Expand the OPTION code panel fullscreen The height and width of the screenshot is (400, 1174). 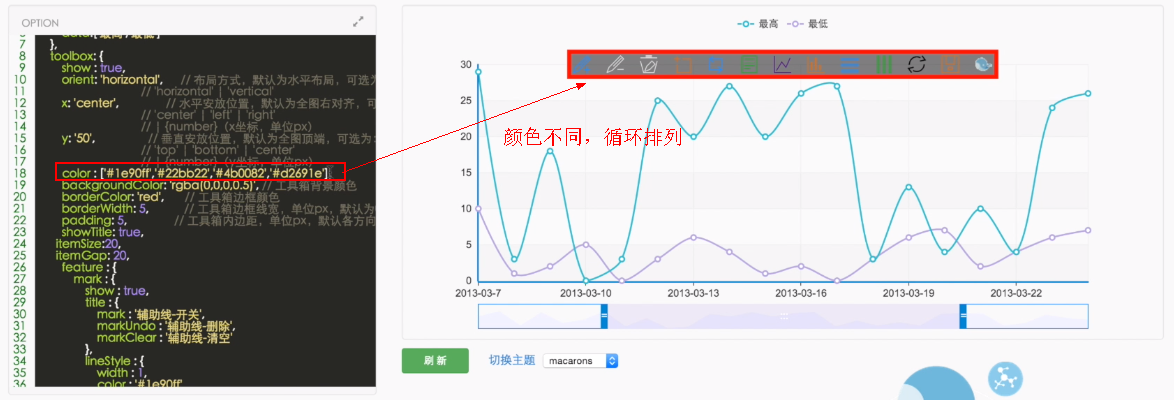(358, 22)
